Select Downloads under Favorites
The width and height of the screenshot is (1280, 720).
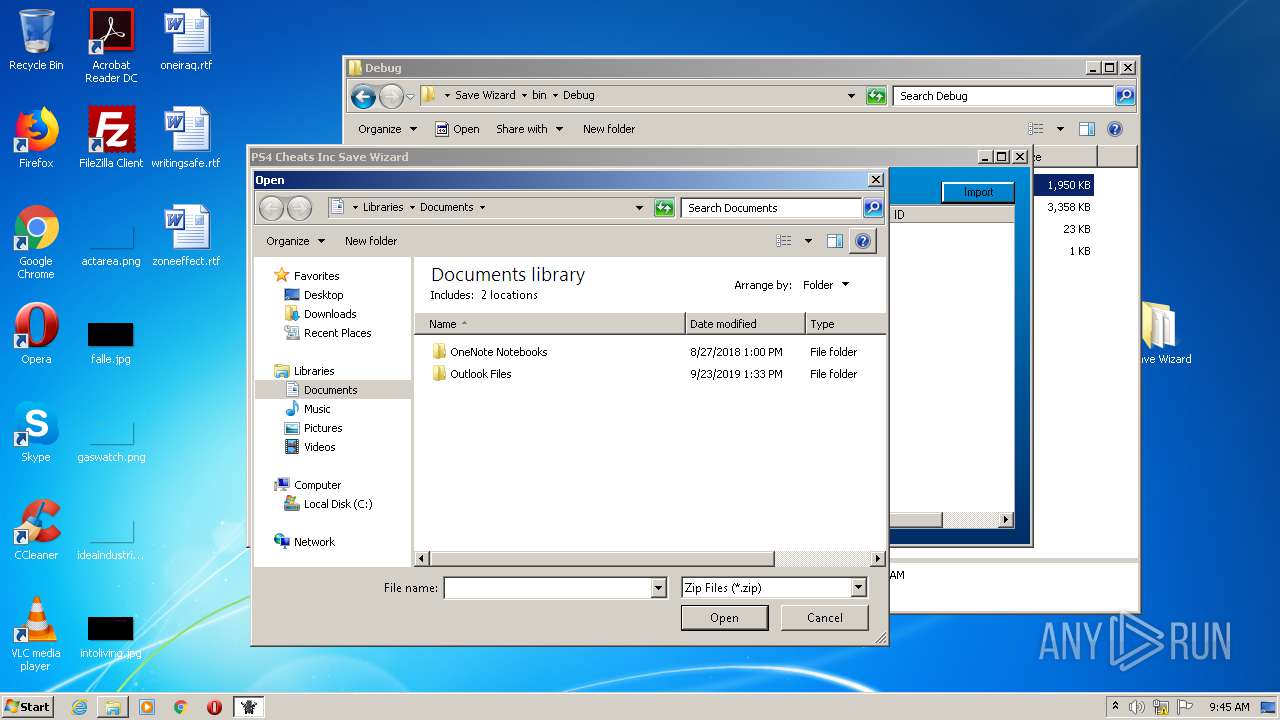(x=330, y=314)
